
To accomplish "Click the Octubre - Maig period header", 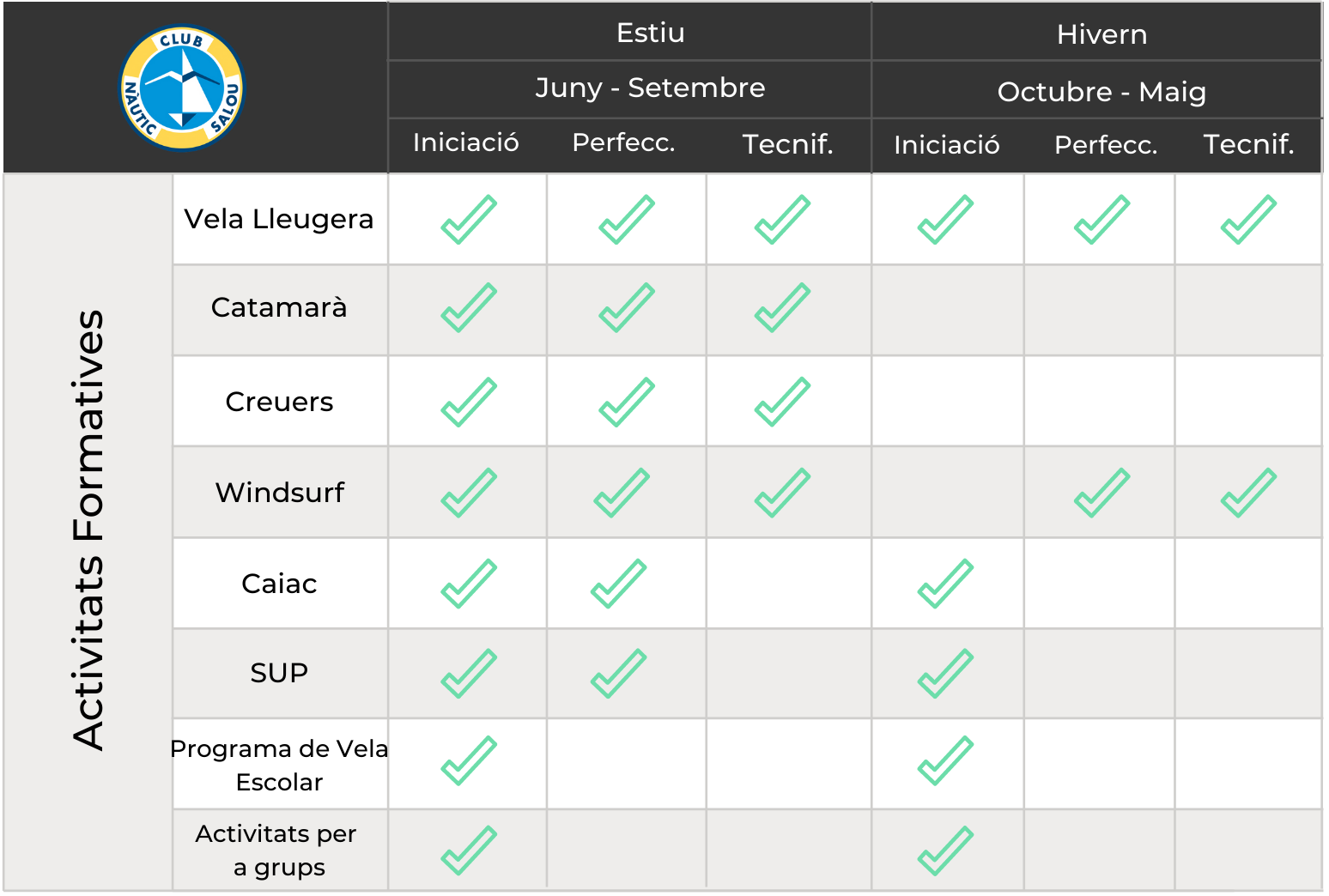I will (x=1101, y=92).
